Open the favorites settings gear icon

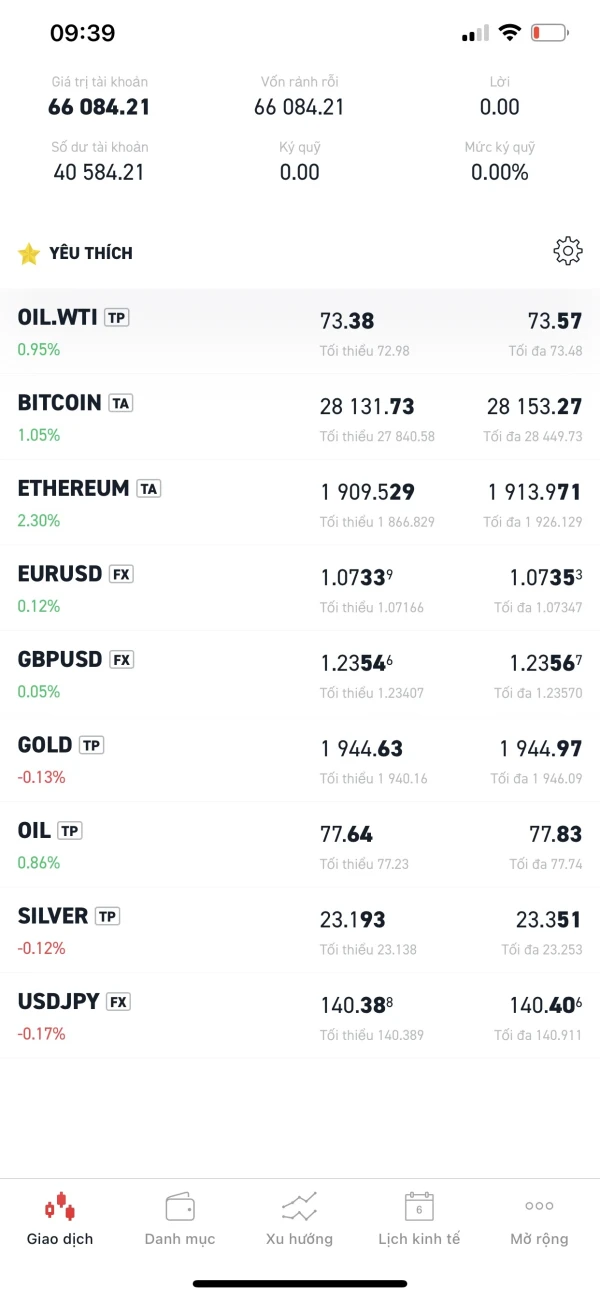pos(567,252)
